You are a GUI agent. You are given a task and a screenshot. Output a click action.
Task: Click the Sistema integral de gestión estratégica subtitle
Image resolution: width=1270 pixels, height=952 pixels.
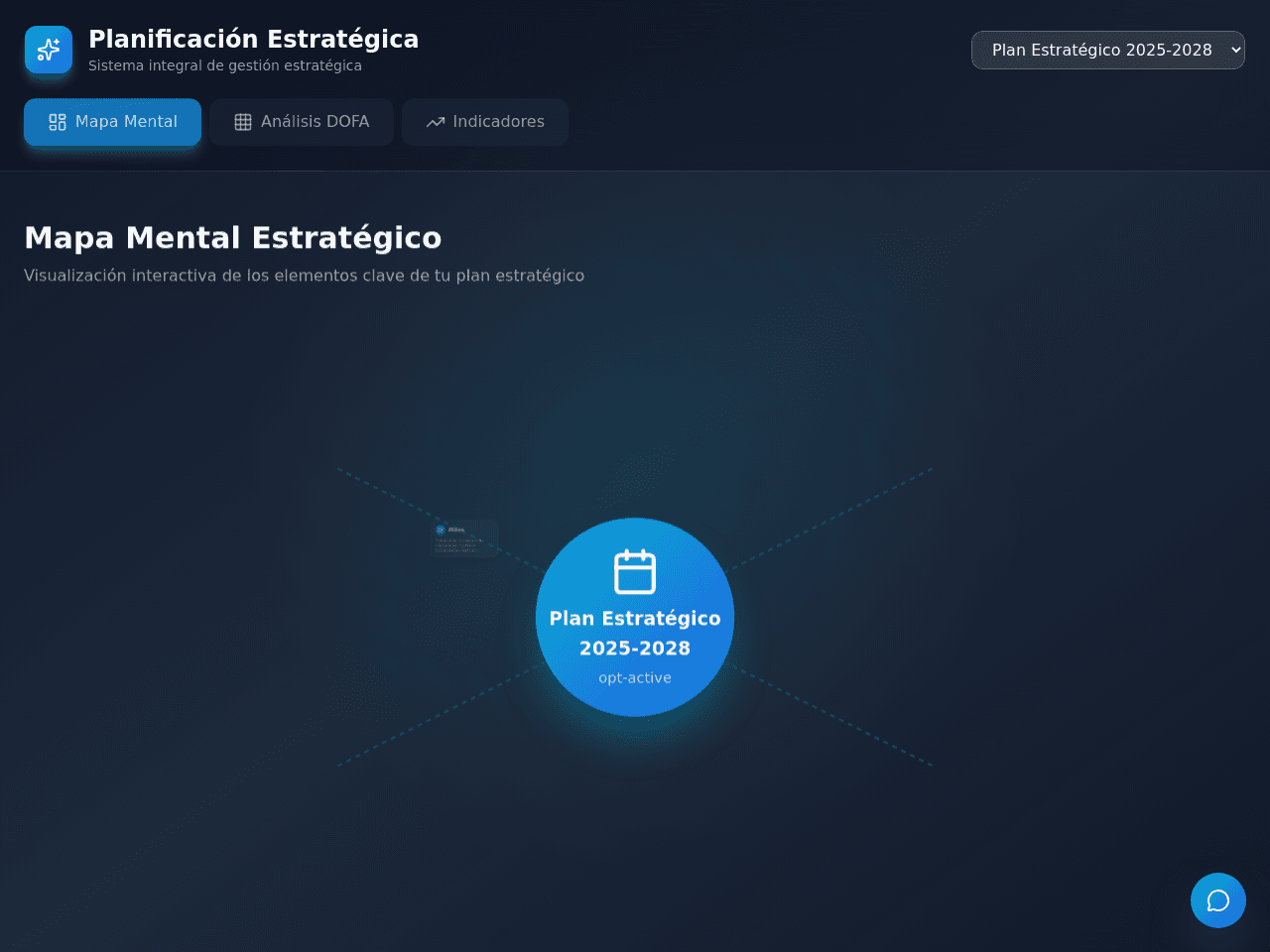point(225,65)
